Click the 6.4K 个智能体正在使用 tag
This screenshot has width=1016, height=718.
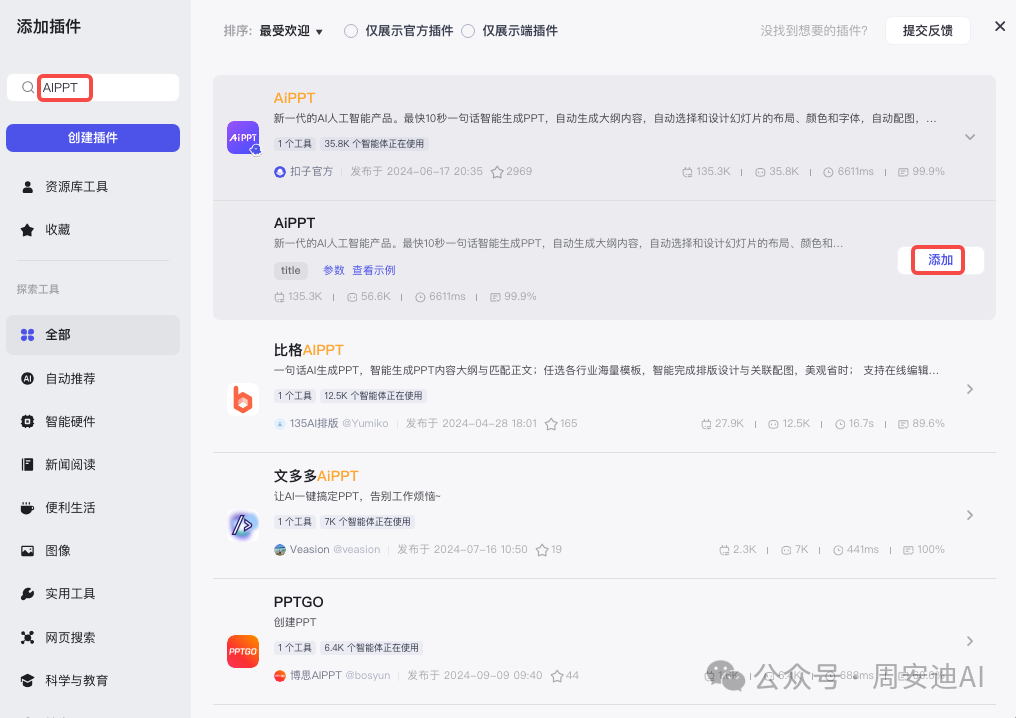pyautogui.click(x=371, y=648)
